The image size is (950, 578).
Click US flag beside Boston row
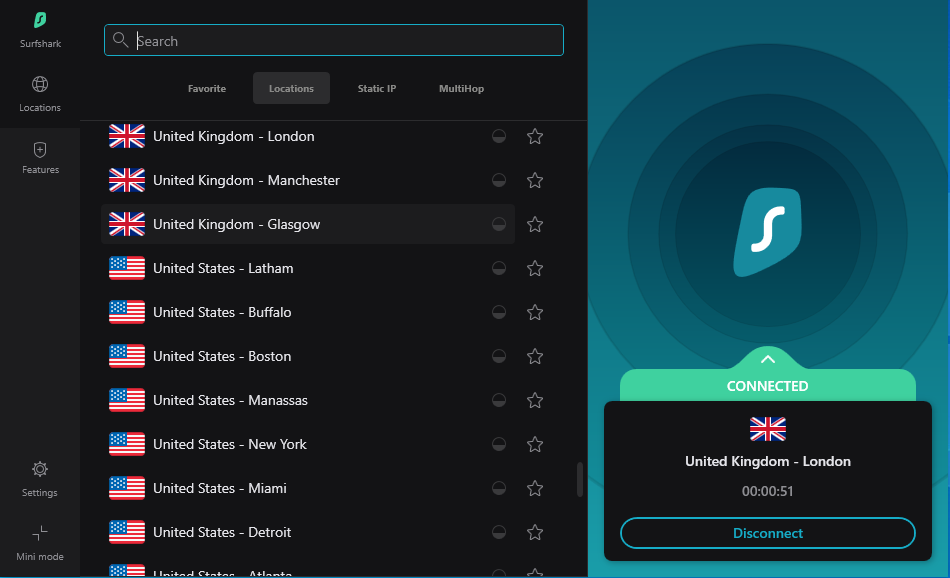coord(127,356)
